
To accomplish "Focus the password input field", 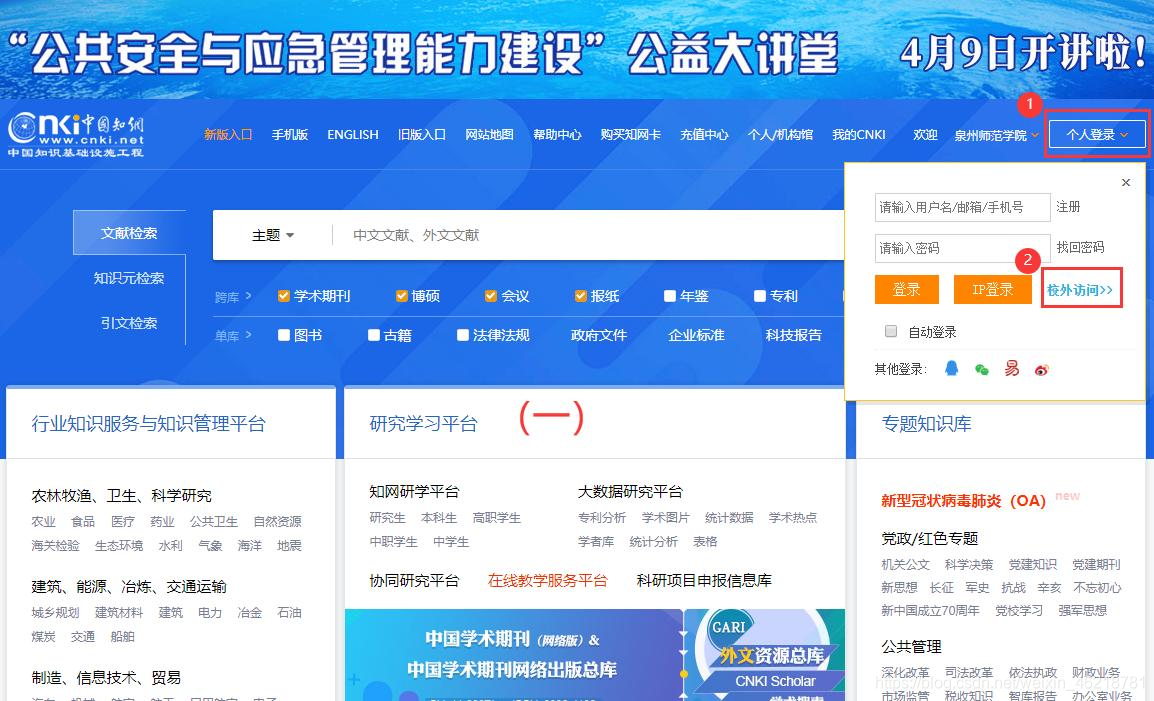I will point(963,248).
